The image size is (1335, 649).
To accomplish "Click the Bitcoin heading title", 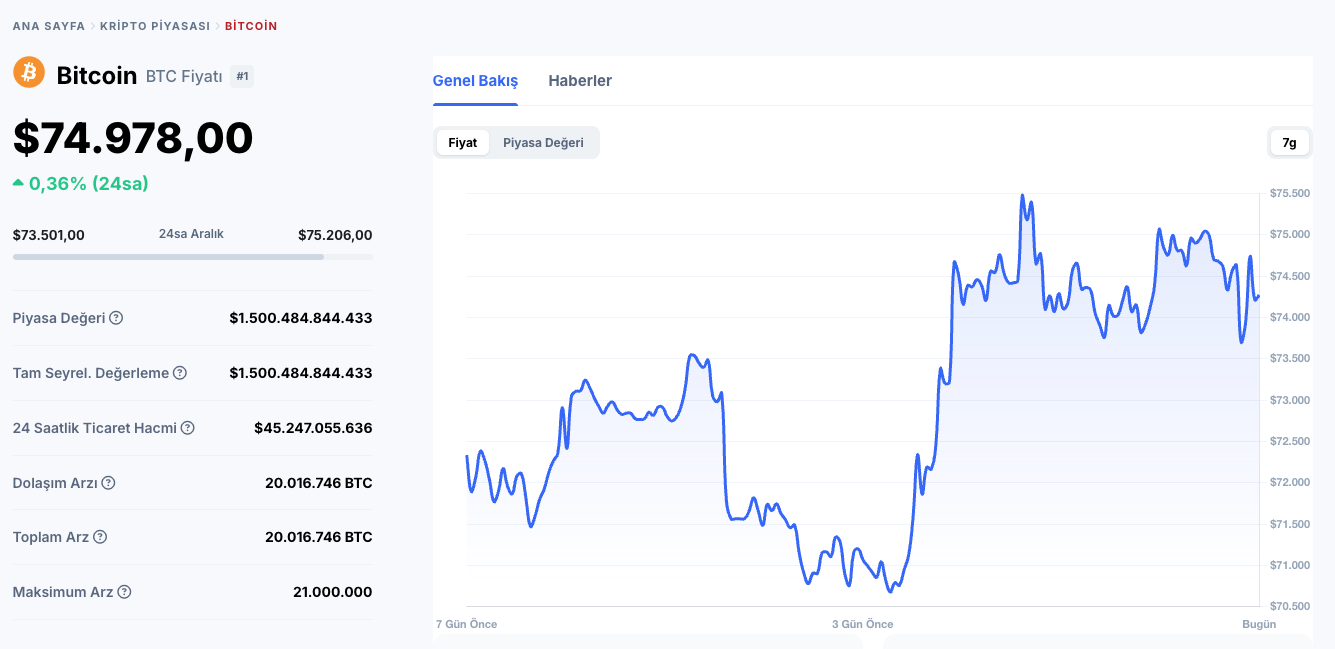I will click(x=97, y=76).
